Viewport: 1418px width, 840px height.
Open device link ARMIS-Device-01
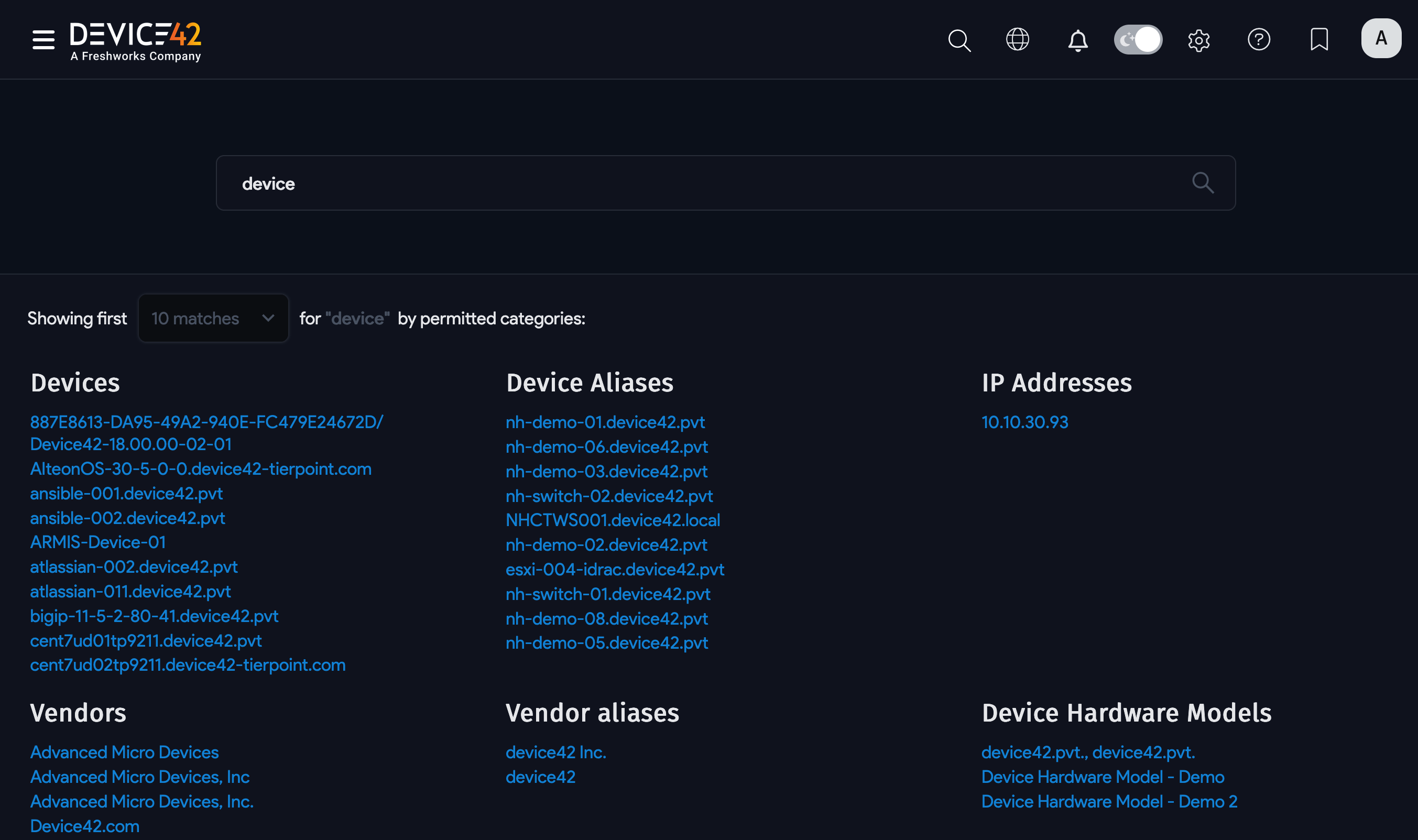click(x=97, y=542)
